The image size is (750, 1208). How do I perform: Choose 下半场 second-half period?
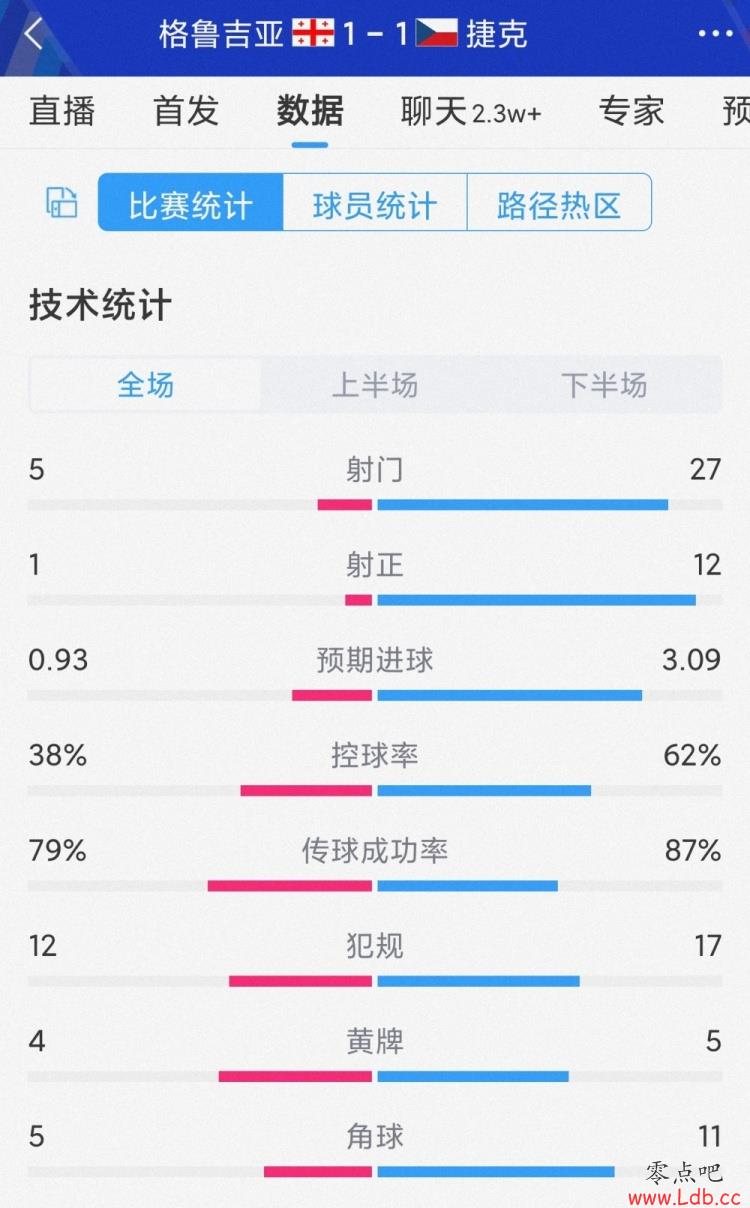coord(604,385)
